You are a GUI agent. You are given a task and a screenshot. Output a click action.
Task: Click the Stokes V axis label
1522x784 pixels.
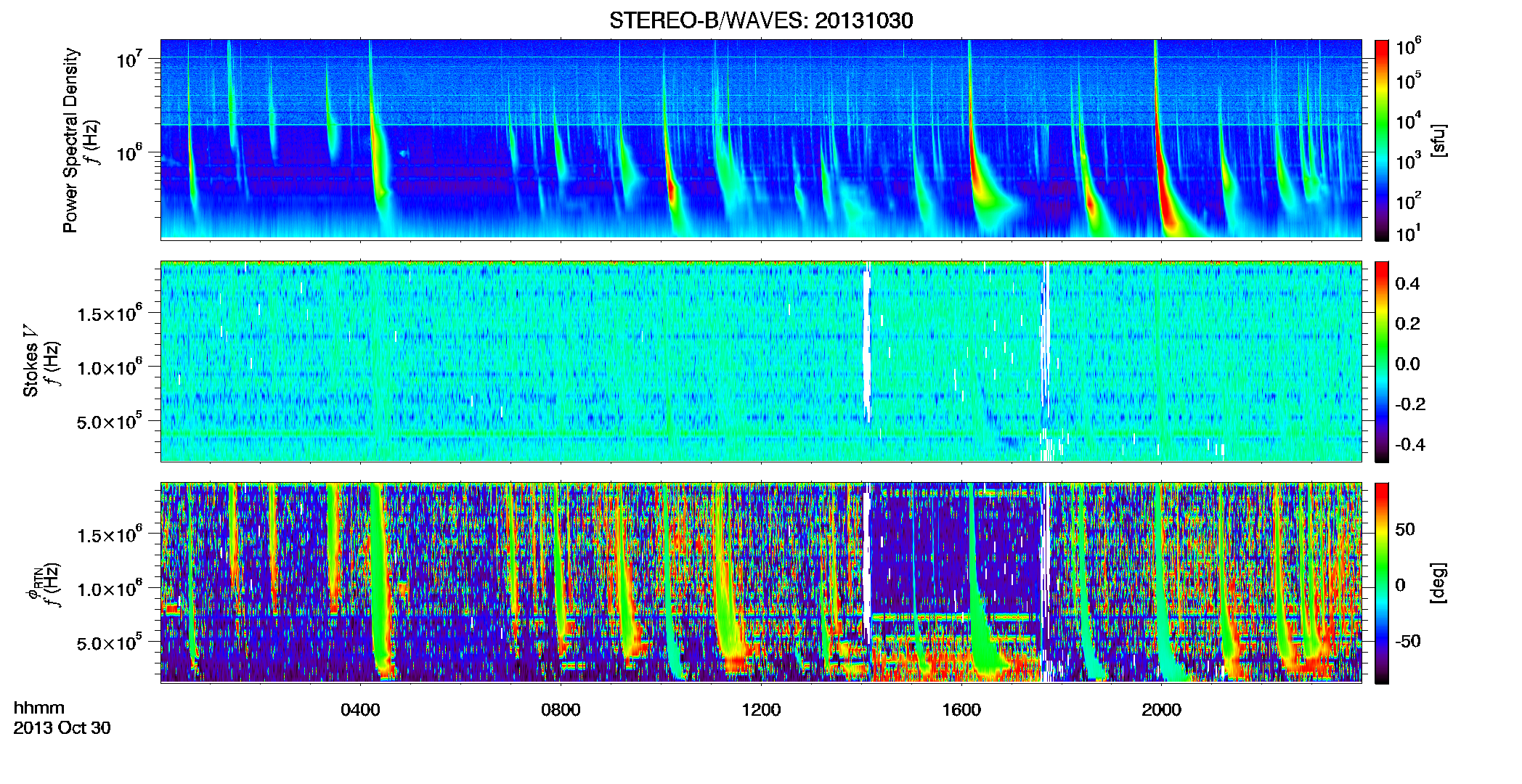30,360
